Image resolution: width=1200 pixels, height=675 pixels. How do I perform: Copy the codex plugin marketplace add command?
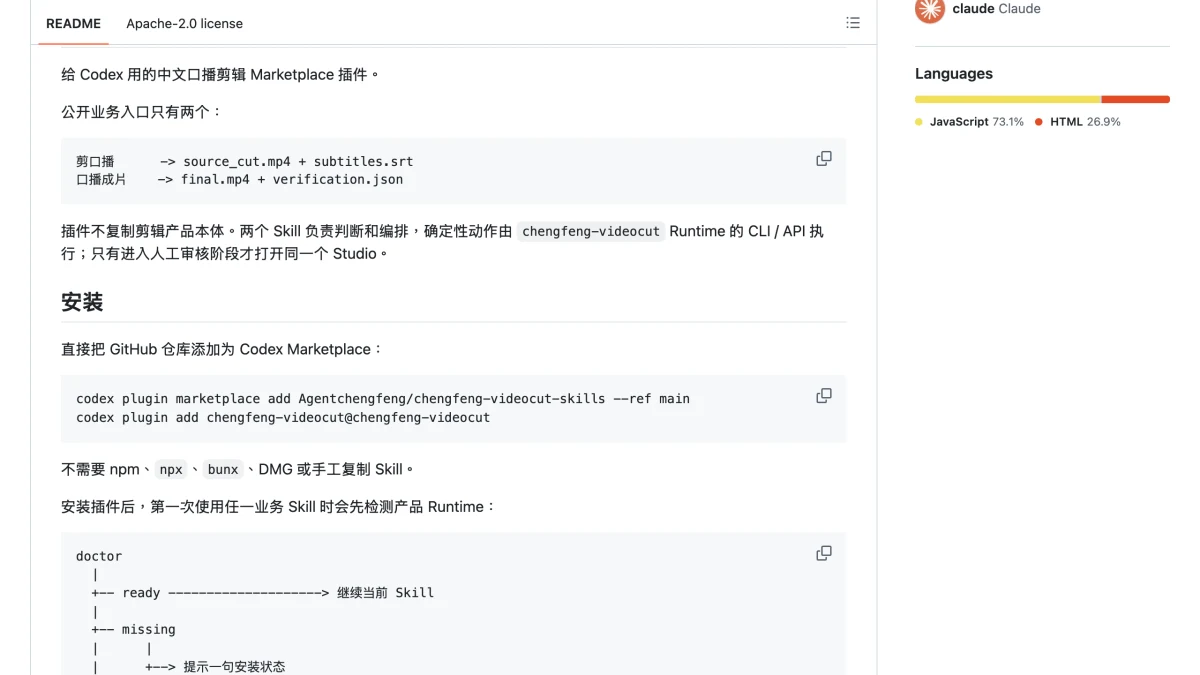tap(824, 396)
